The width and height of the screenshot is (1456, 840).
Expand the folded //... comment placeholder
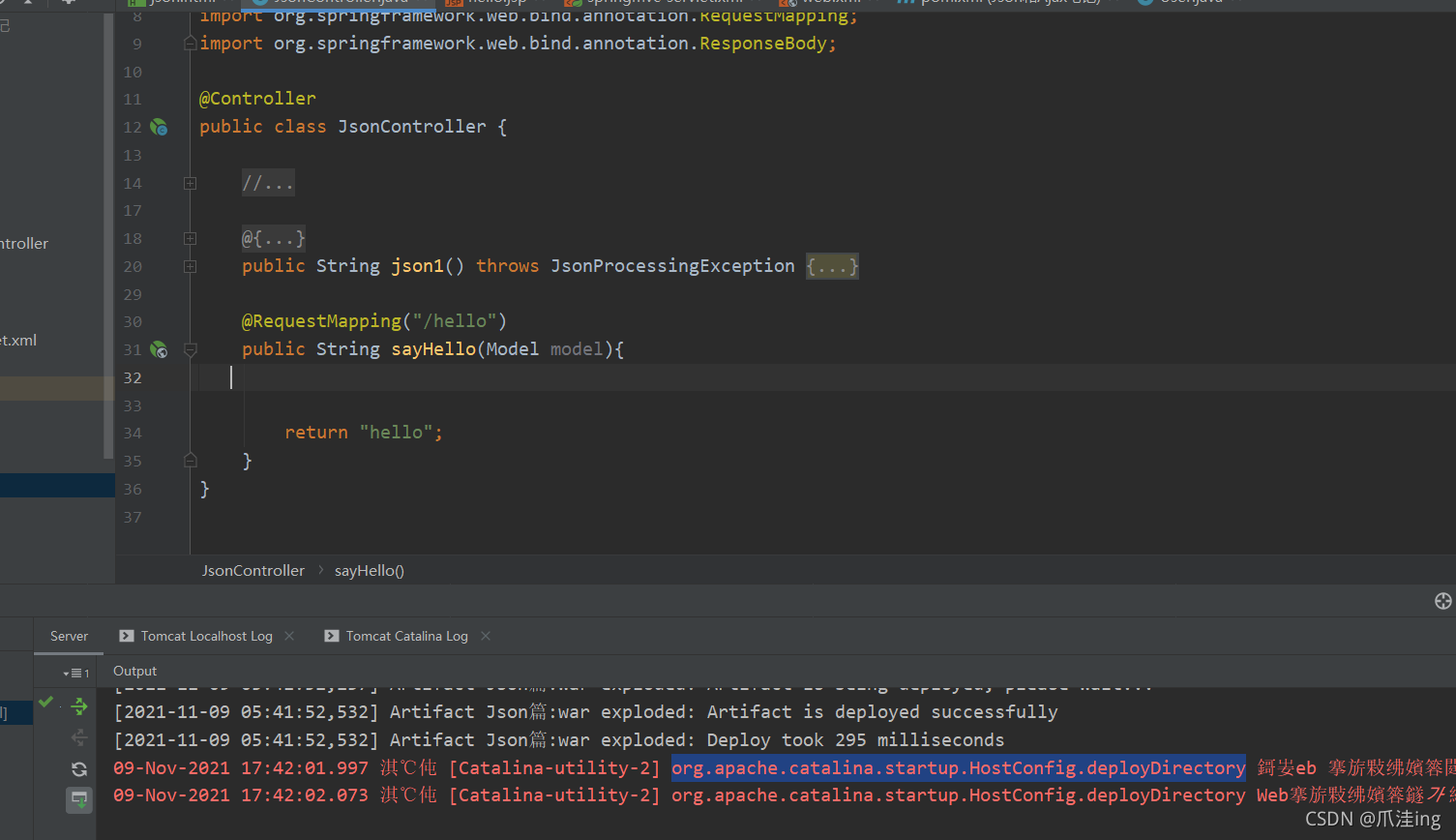[x=268, y=183]
